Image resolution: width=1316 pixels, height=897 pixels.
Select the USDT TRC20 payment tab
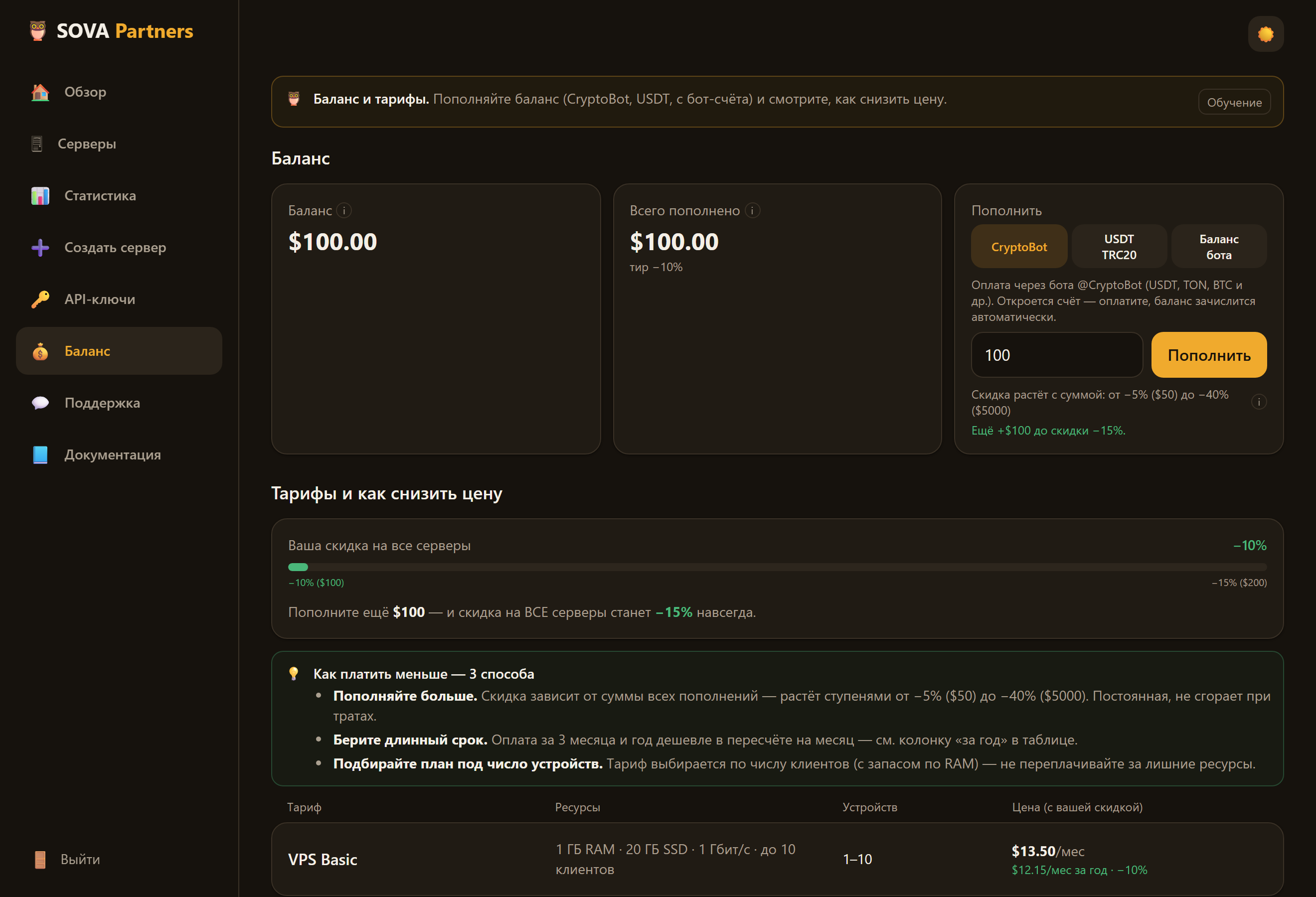[1119, 247]
